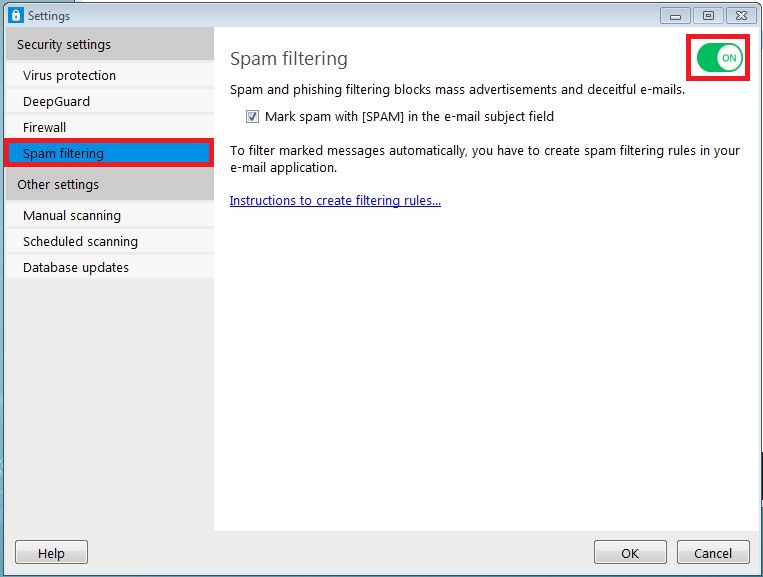Click the Security settings section header
The height and width of the screenshot is (577, 763).
(x=64, y=45)
